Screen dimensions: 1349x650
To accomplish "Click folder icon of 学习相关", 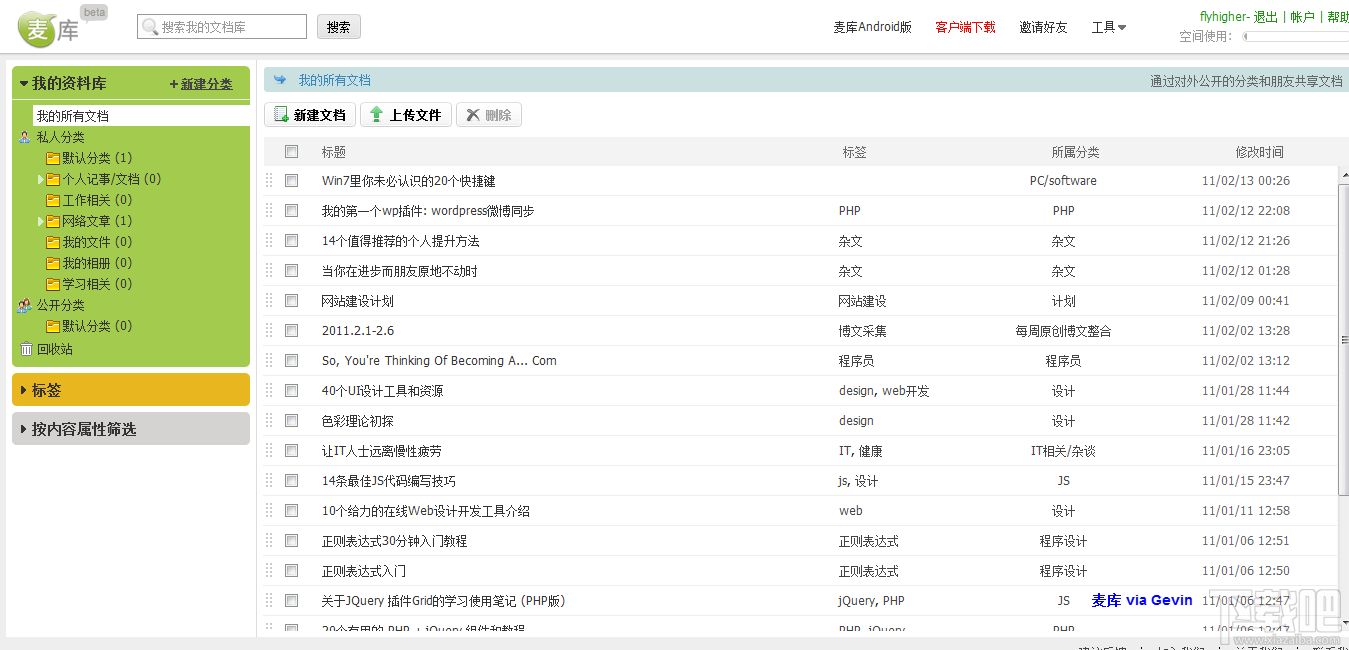I will pyautogui.click(x=53, y=285).
